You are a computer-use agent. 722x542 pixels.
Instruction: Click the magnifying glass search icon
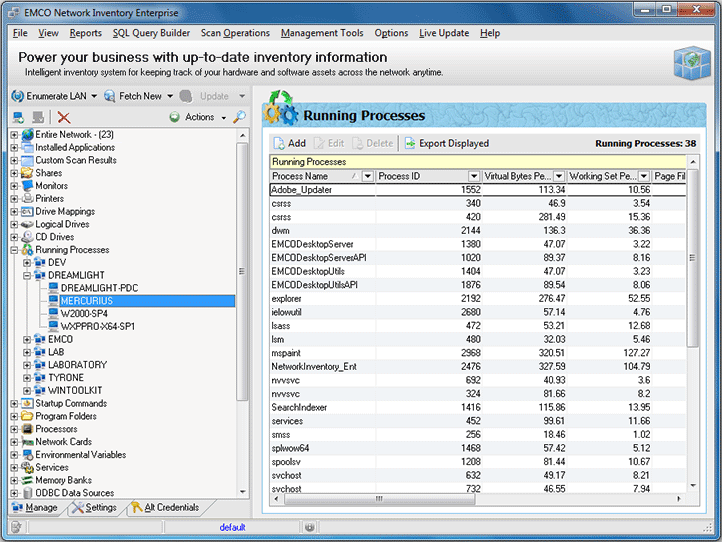click(239, 117)
